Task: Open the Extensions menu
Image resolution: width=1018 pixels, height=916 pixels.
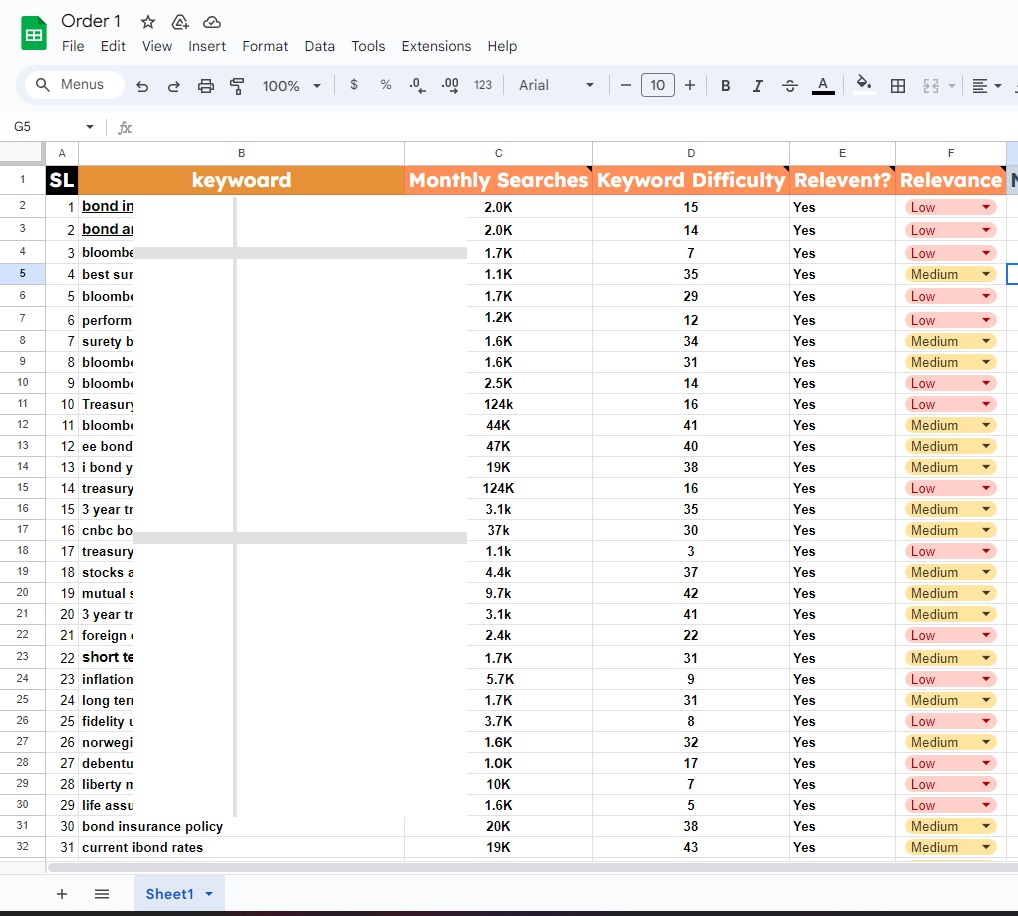Action: point(436,46)
